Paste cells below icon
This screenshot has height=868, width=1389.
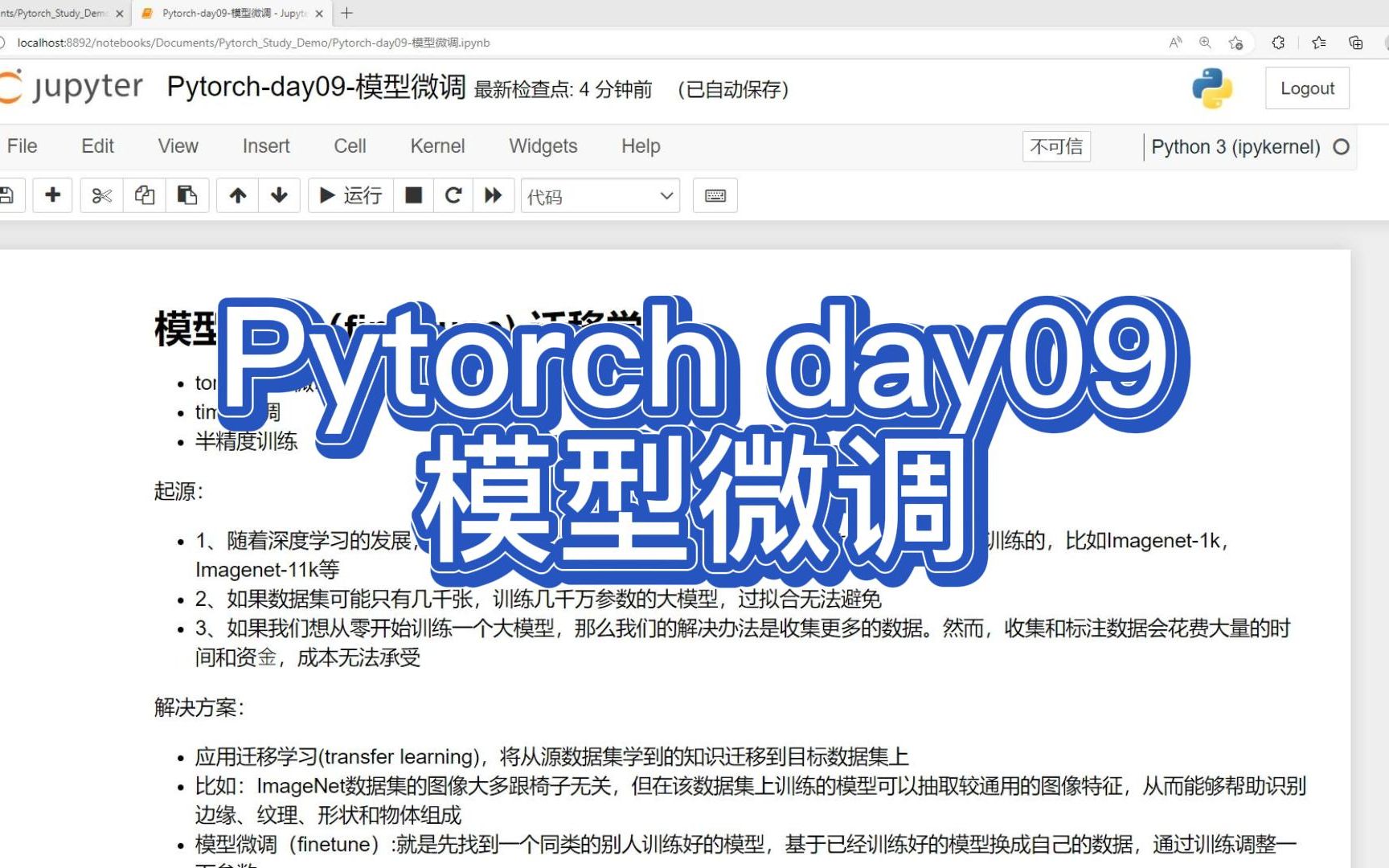pyautogui.click(x=187, y=195)
